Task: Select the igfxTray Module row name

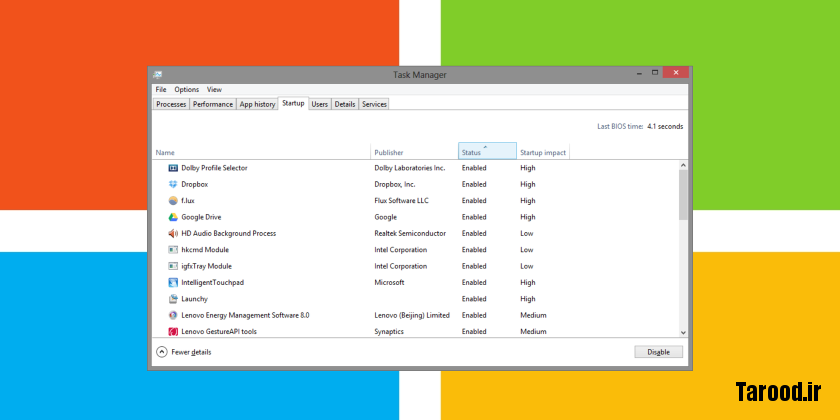Action: click(x=206, y=266)
